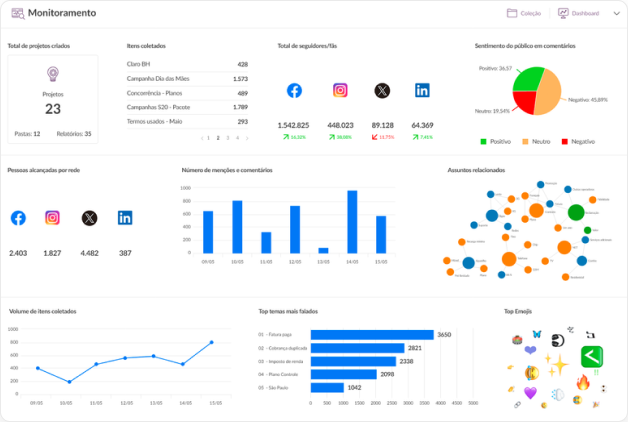Select Instagram icon in Total de seguidores

[340, 91]
